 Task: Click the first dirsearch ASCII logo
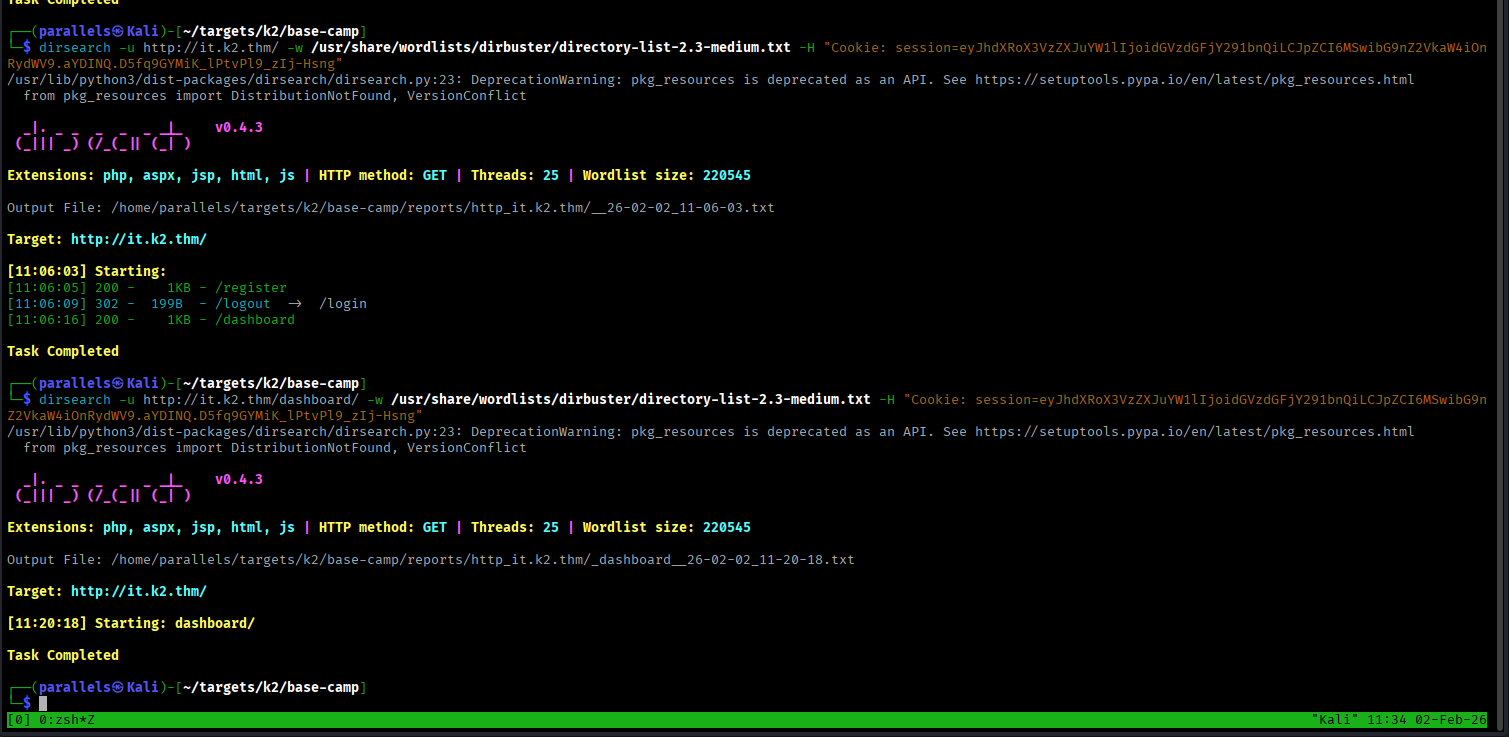(x=103, y=136)
